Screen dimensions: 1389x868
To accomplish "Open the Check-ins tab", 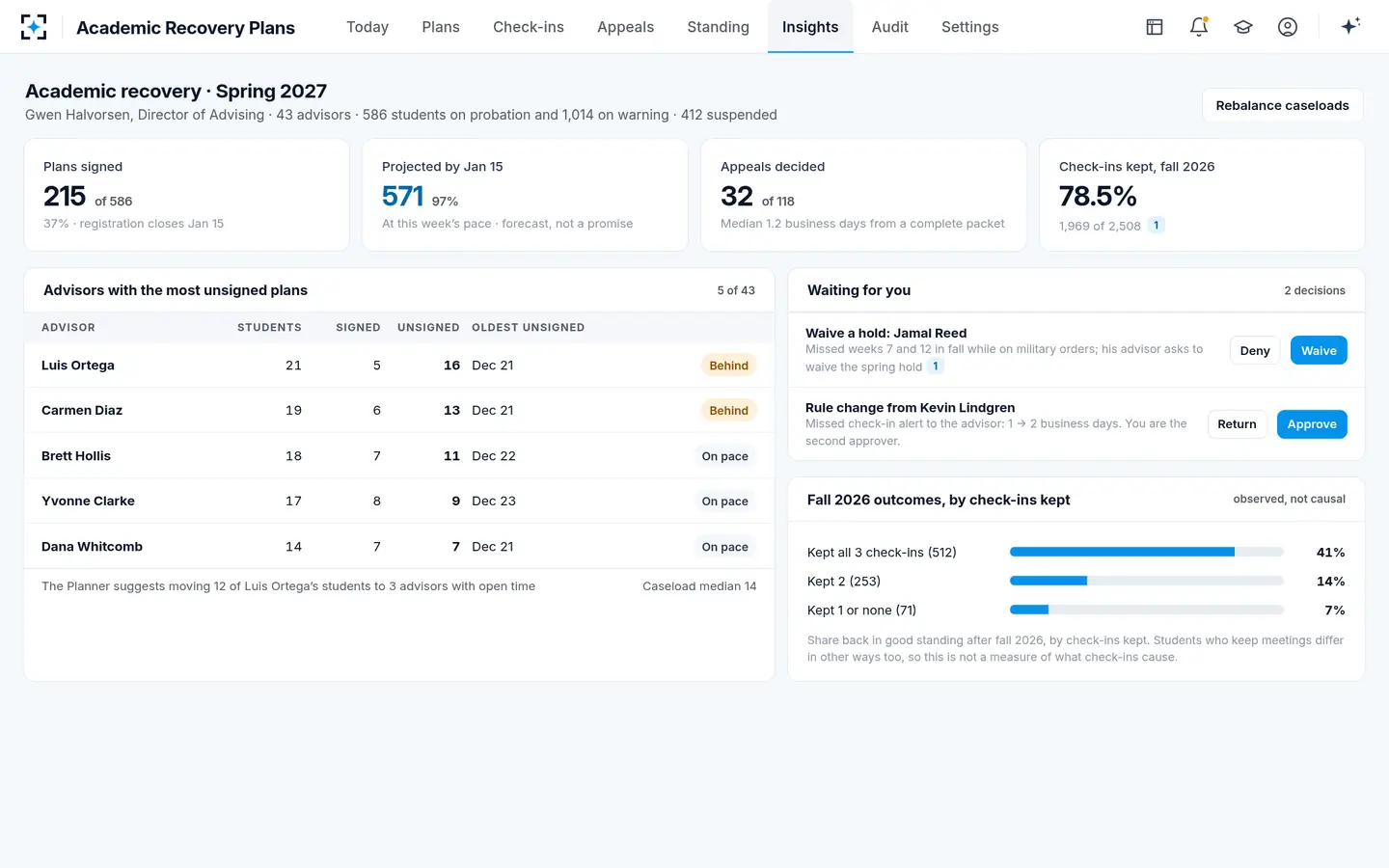I will coord(529,27).
